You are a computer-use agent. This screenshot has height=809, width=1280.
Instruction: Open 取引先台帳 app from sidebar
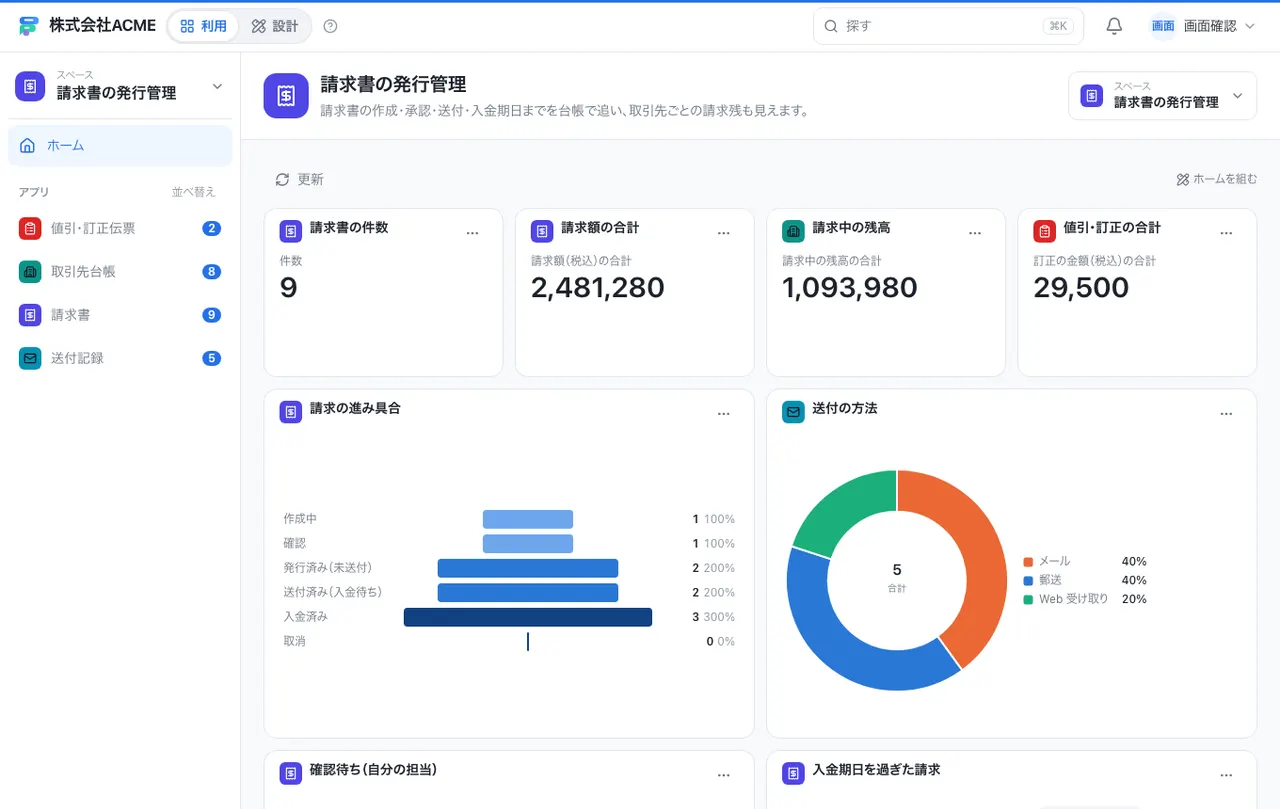pos(120,271)
